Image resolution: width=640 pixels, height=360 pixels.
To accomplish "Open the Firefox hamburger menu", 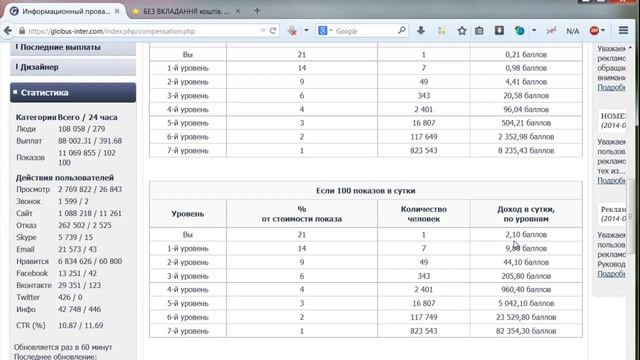I will tap(623, 31).
